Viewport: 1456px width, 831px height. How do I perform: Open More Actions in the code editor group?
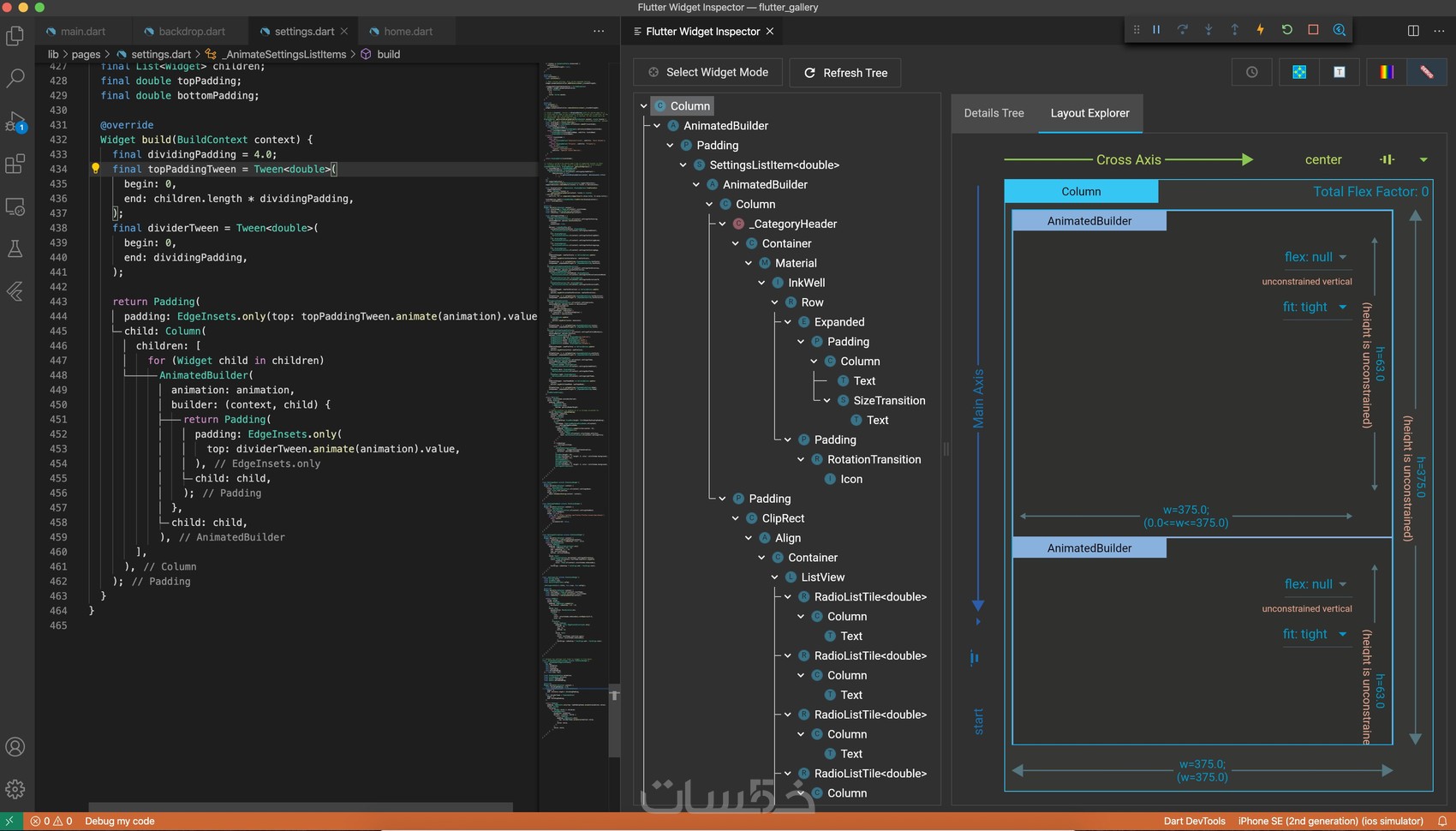pyautogui.click(x=599, y=31)
